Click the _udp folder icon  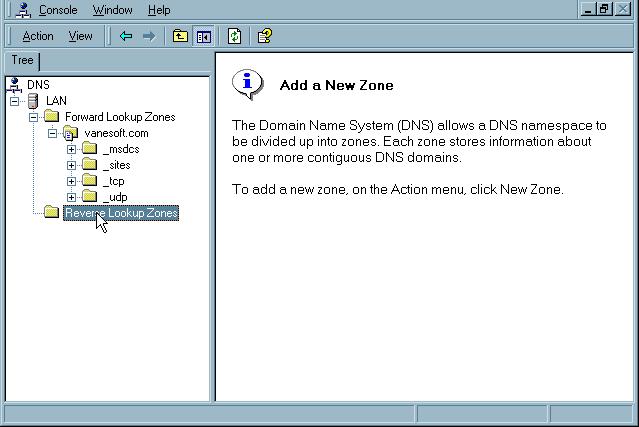89,196
